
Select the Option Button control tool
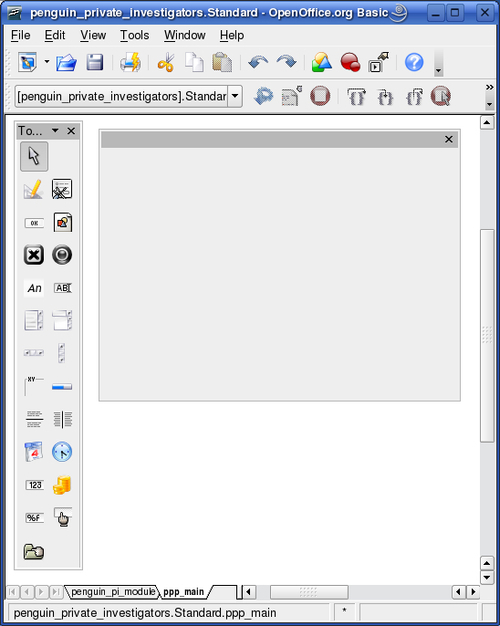coord(62,255)
